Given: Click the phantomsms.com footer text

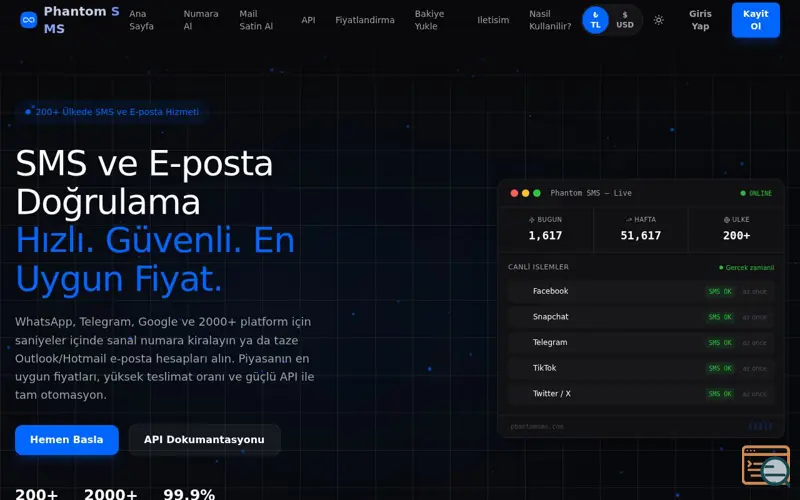Looking at the screenshot, I should pyautogui.click(x=537, y=427).
